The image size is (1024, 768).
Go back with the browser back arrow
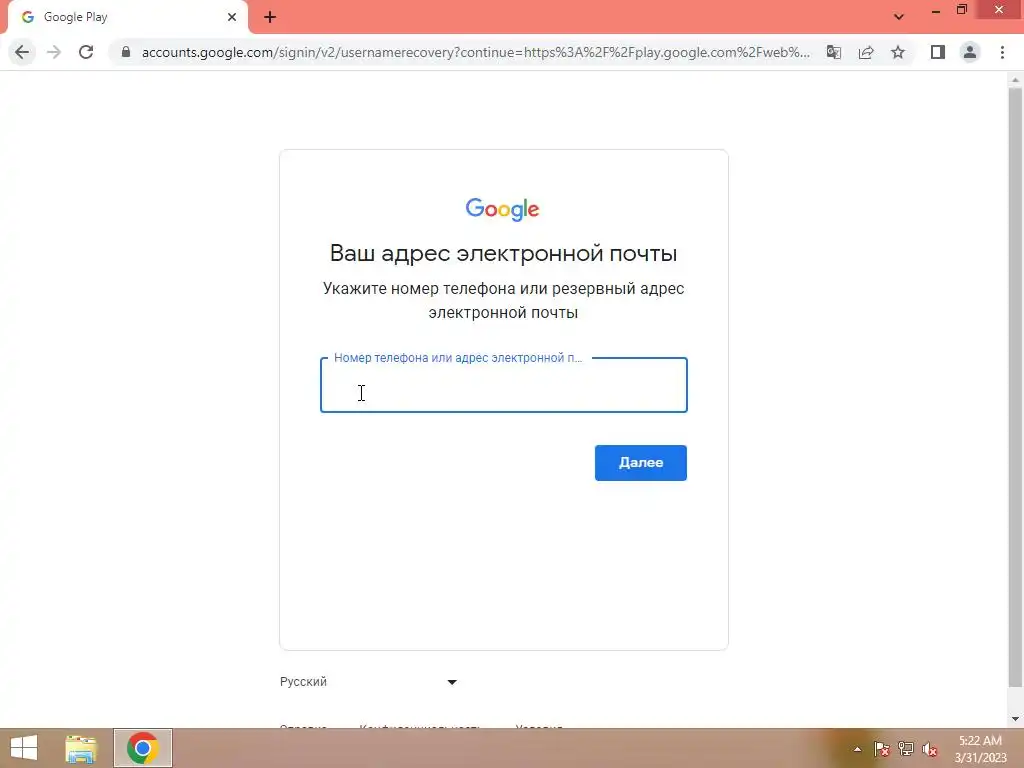coord(22,52)
